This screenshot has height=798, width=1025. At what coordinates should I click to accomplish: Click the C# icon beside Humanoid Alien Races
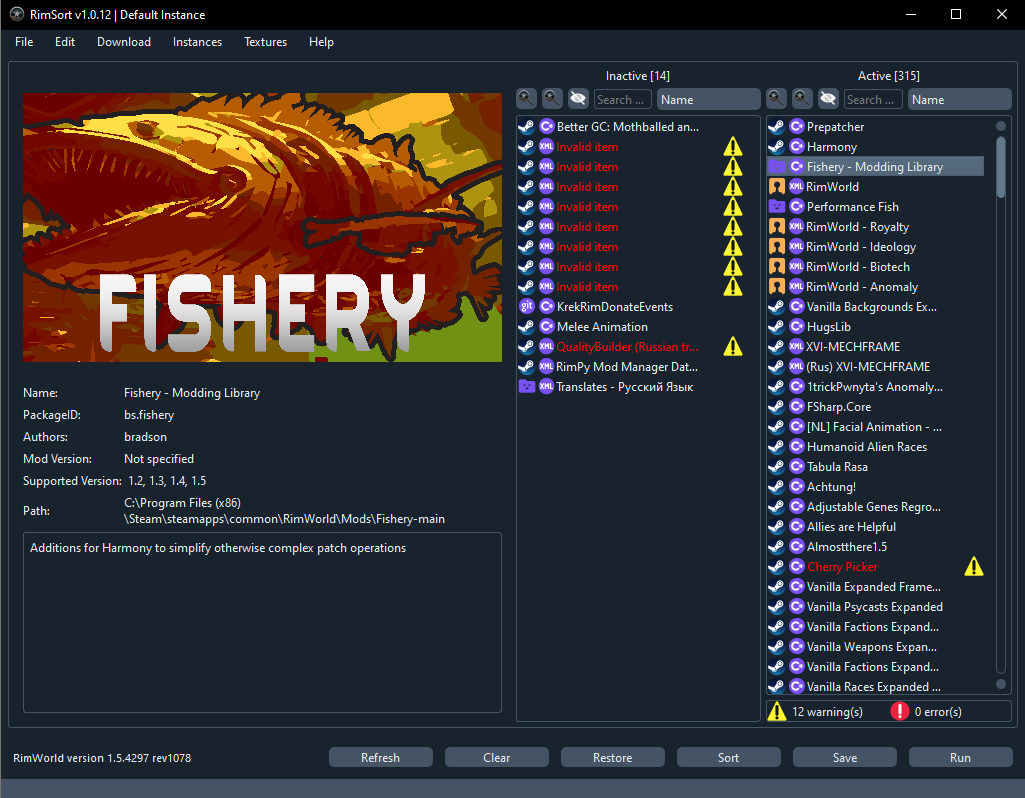(797, 446)
